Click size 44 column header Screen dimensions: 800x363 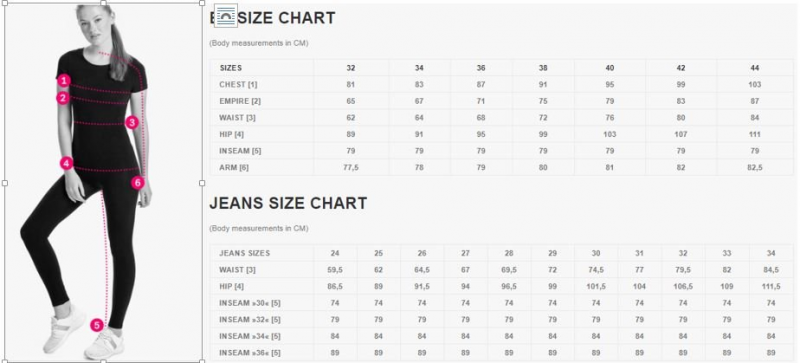point(755,68)
